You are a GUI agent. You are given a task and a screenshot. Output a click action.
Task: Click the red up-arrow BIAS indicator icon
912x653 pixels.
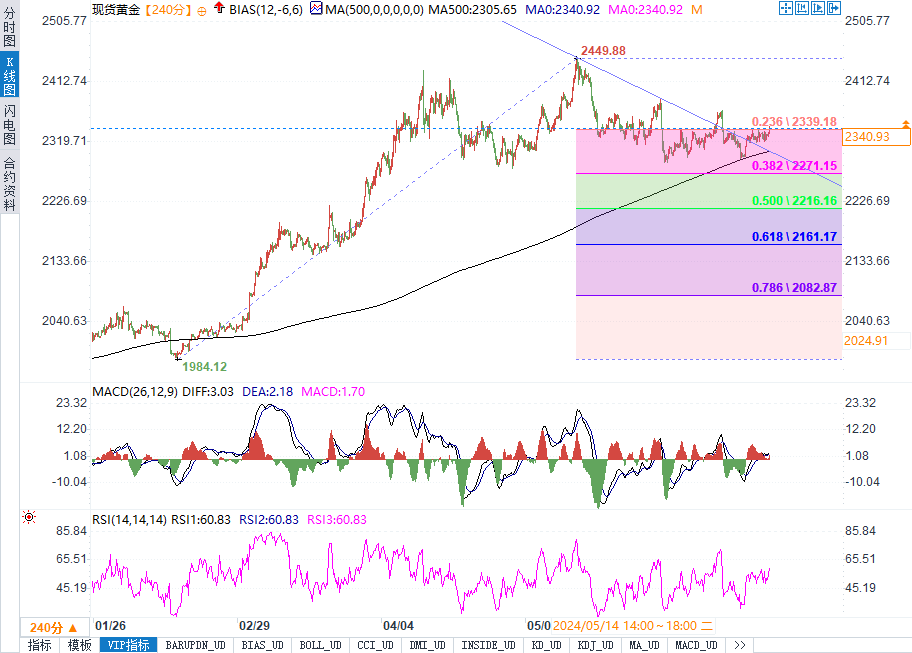[x=218, y=9]
